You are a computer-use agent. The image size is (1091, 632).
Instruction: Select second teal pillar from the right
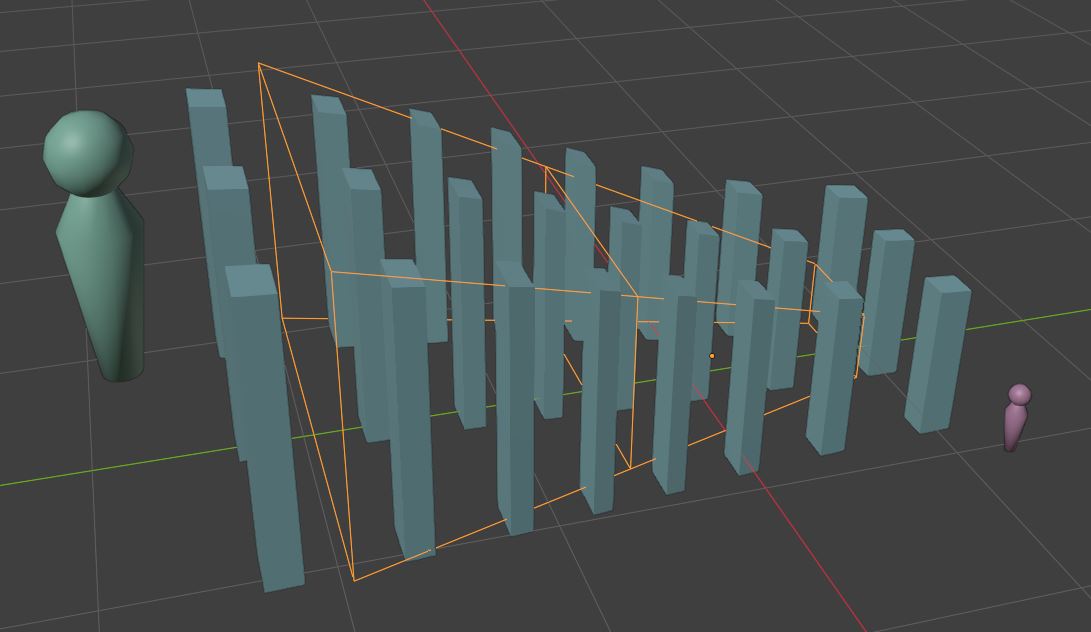coord(886,302)
